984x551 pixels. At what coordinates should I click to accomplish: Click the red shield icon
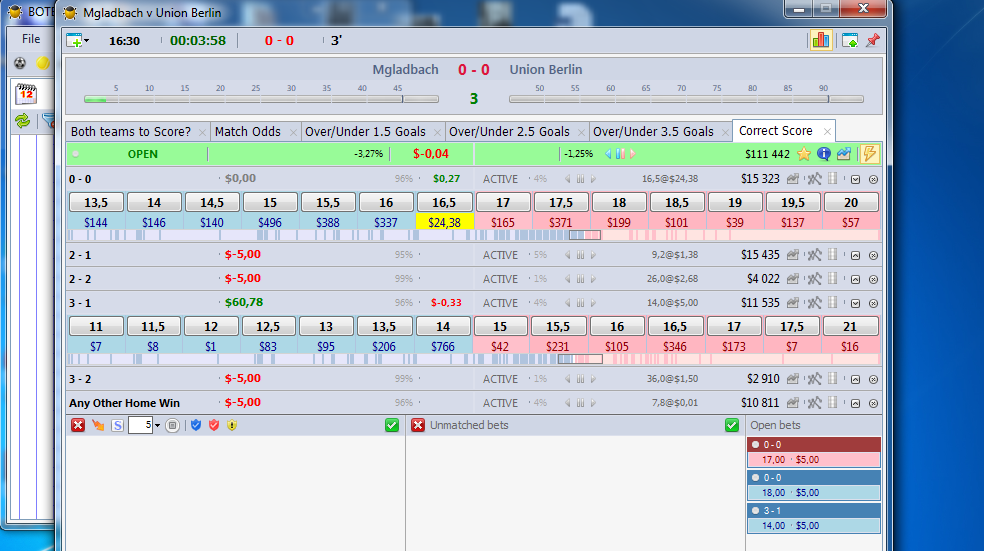214,425
